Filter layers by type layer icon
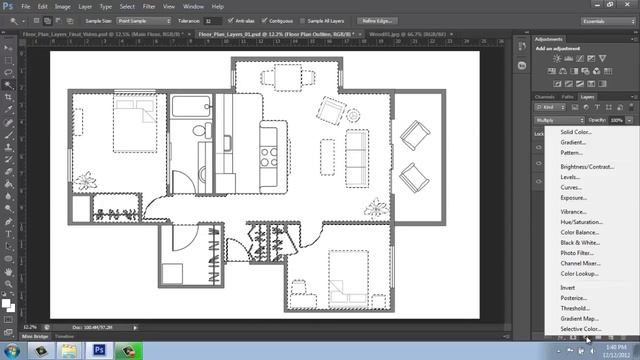The image size is (640, 360). pos(597,107)
